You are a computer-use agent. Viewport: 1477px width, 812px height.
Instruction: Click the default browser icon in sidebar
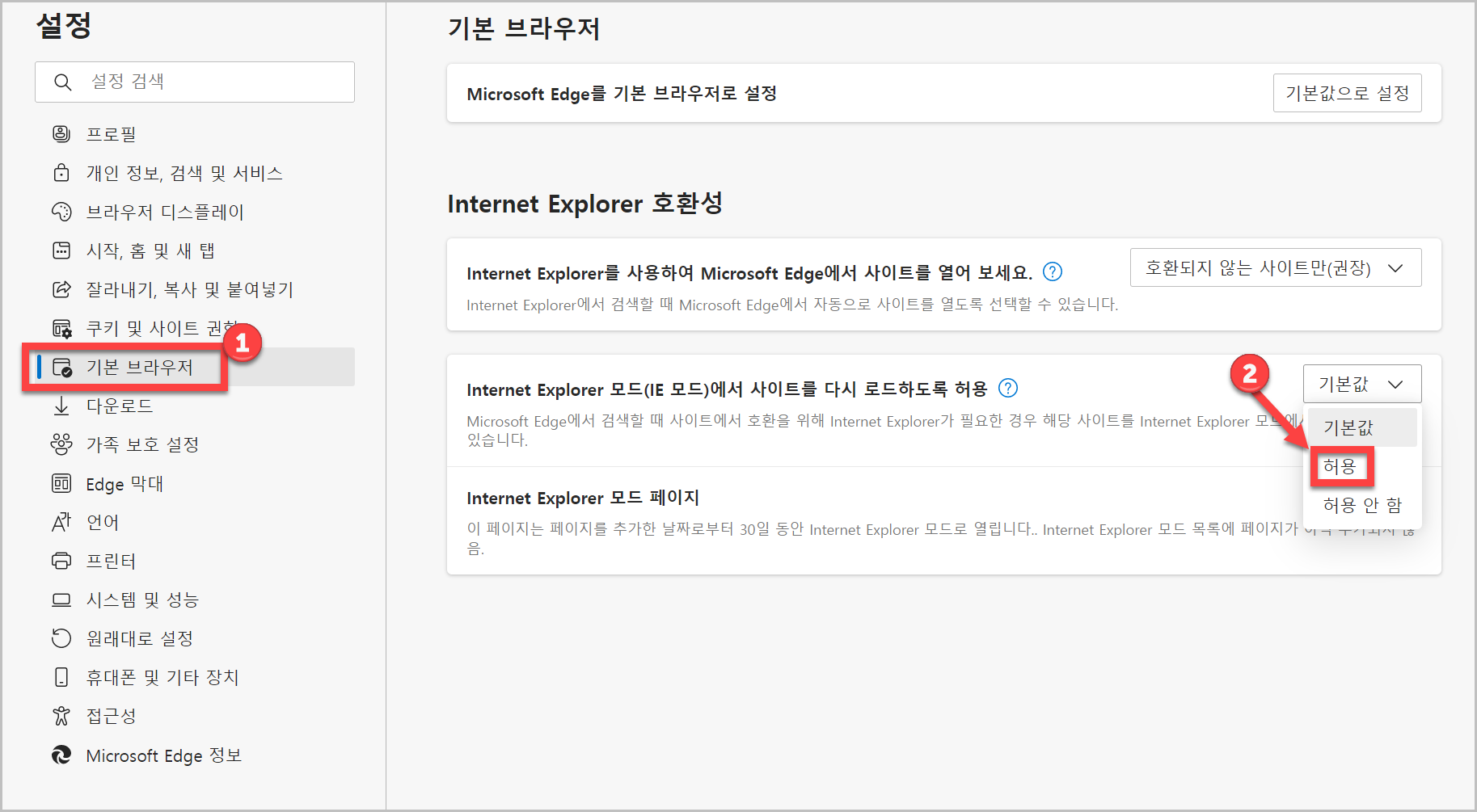61,368
